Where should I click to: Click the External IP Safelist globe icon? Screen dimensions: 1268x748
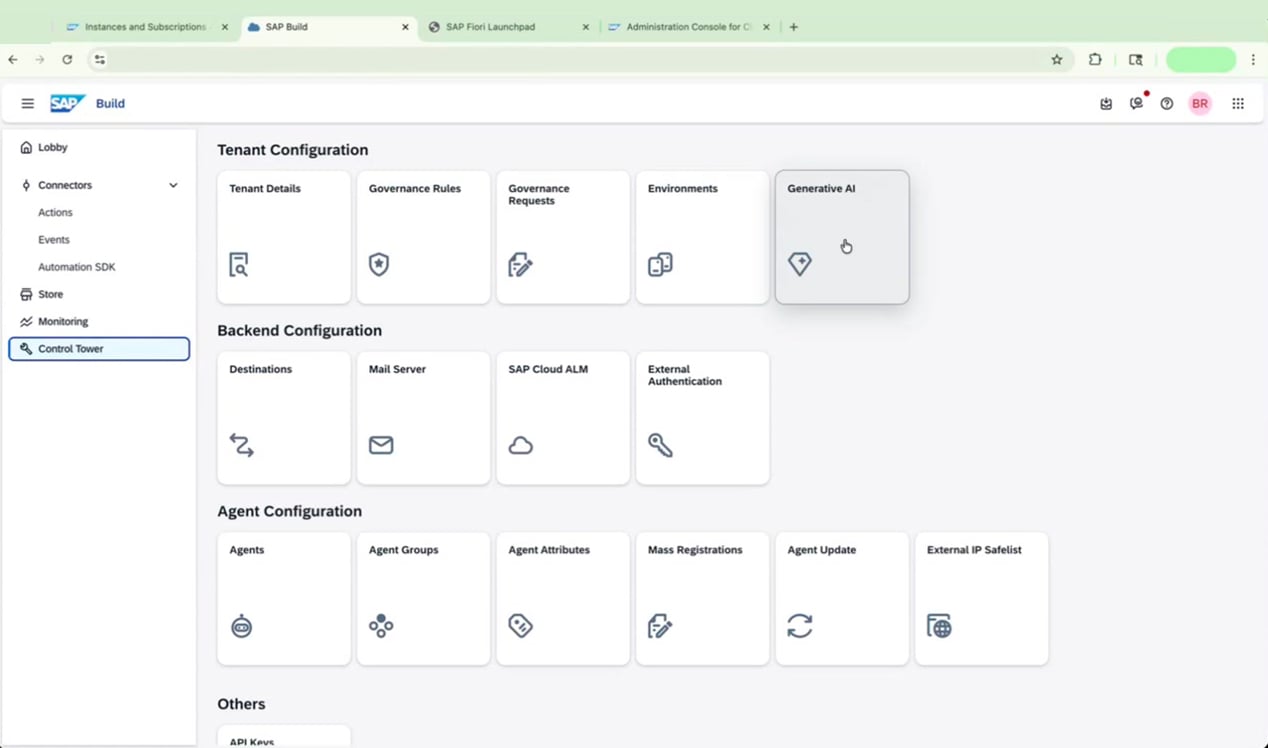click(939, 626)
